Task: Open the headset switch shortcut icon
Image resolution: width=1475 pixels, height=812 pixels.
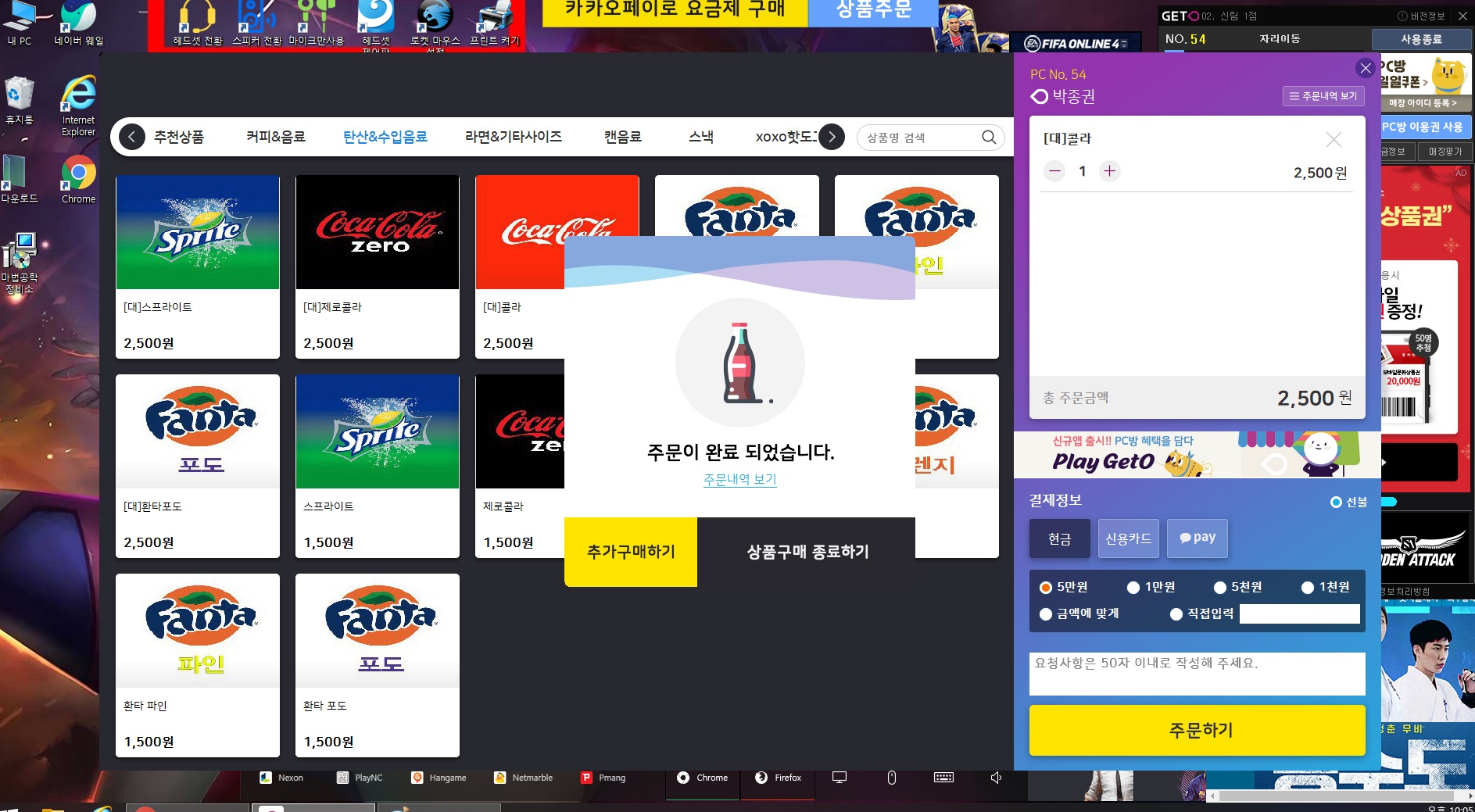Action: click(x=197, y=23)
